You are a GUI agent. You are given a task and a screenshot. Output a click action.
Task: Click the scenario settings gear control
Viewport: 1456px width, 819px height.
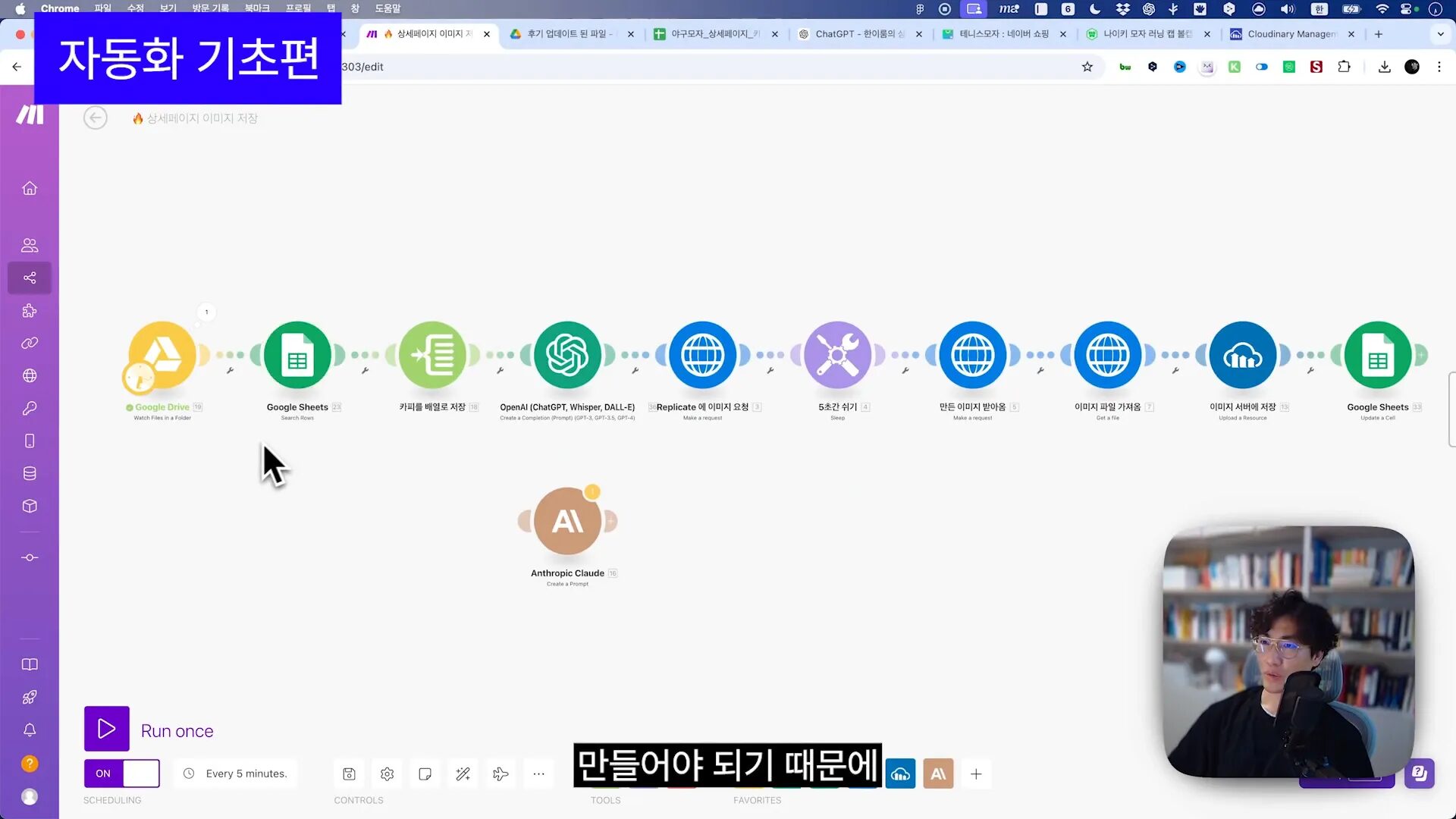point(386,773)
